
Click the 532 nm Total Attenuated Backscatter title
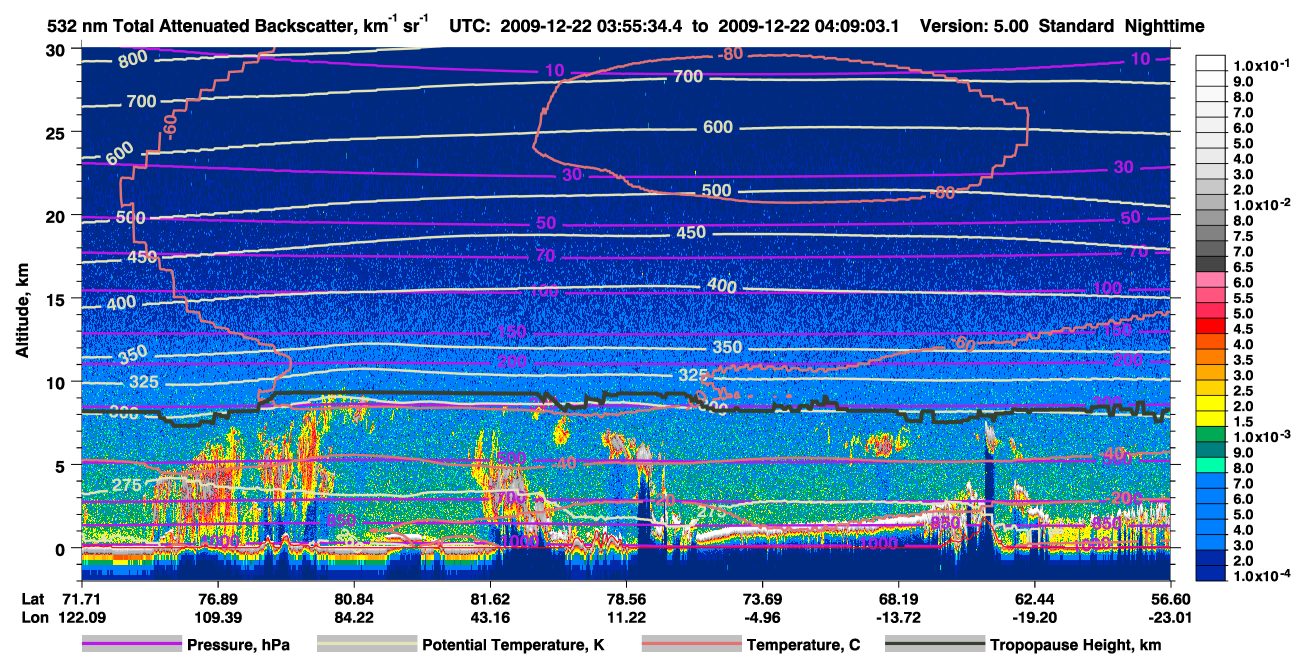click(239, 26)
